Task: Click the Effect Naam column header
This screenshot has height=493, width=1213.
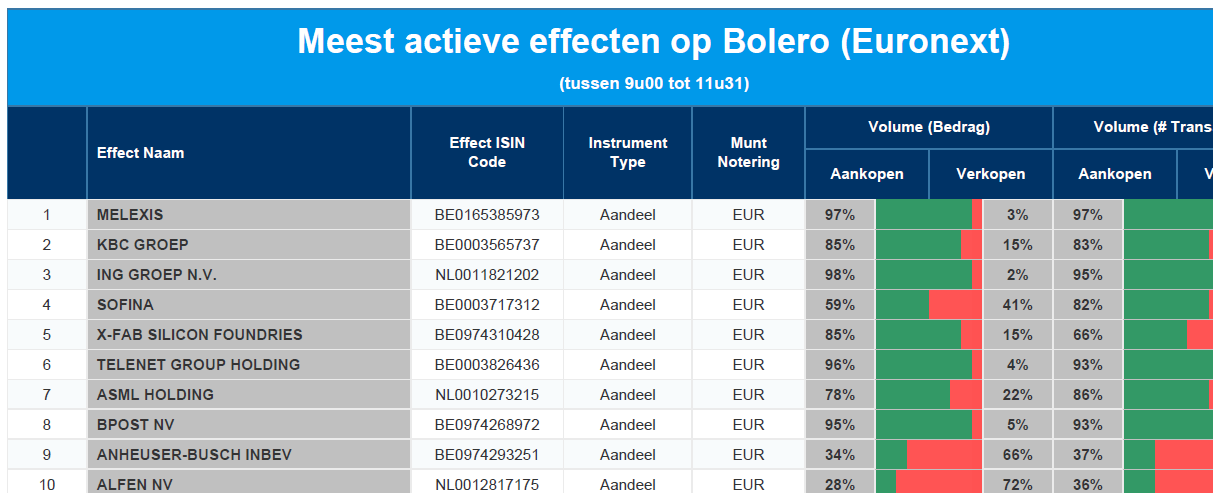Action: click(140, 153)
